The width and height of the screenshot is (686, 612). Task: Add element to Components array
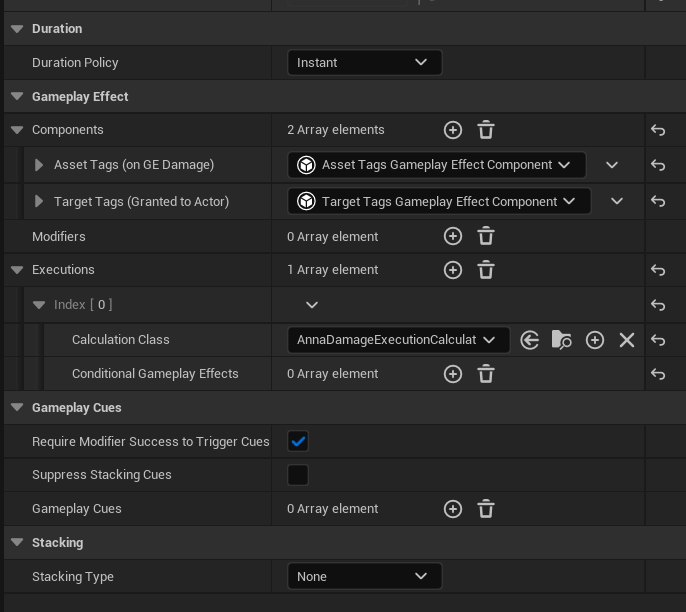click(x=453, y=130)
